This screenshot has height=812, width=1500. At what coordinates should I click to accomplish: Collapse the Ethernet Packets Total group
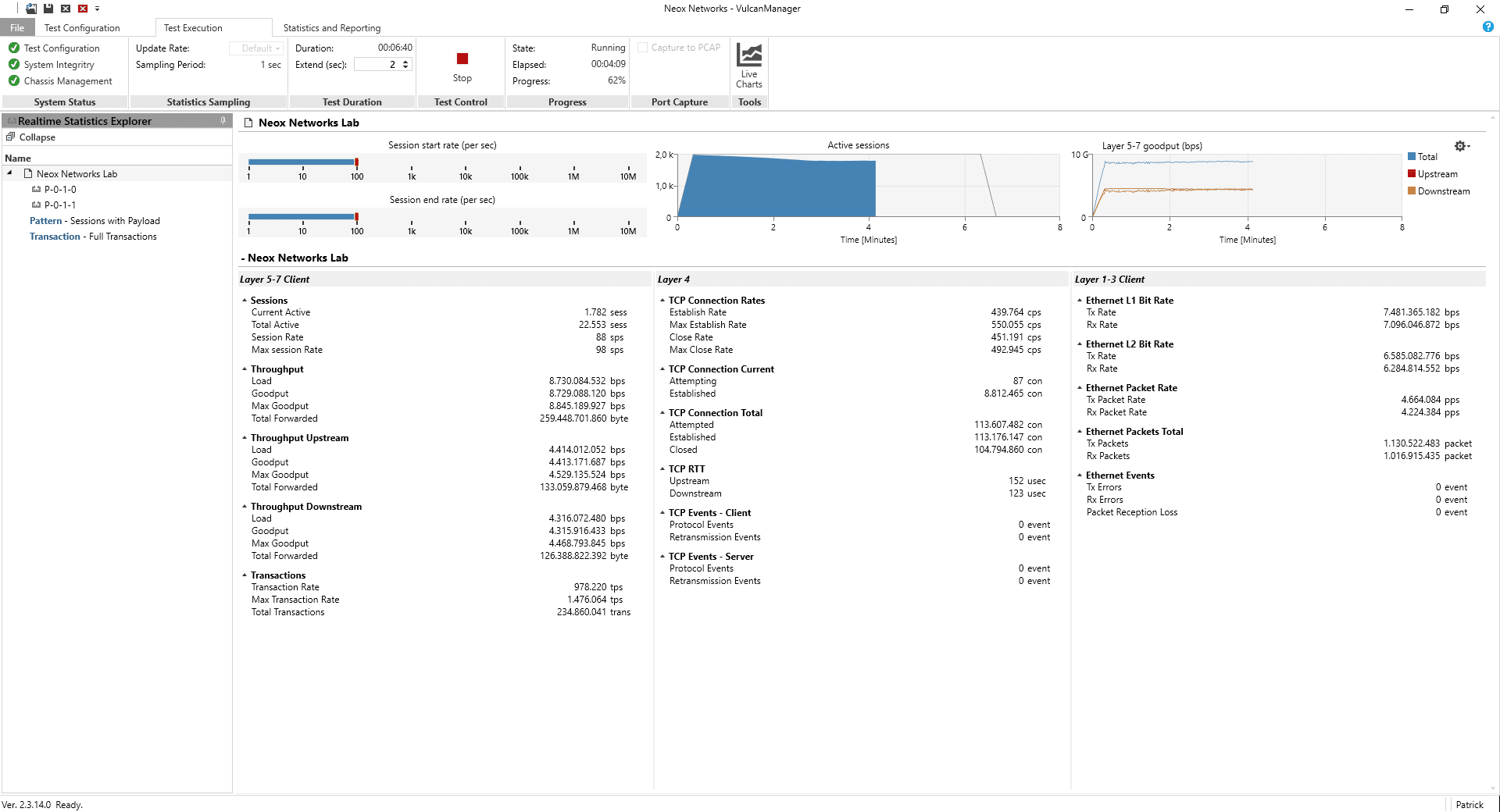1080,431
